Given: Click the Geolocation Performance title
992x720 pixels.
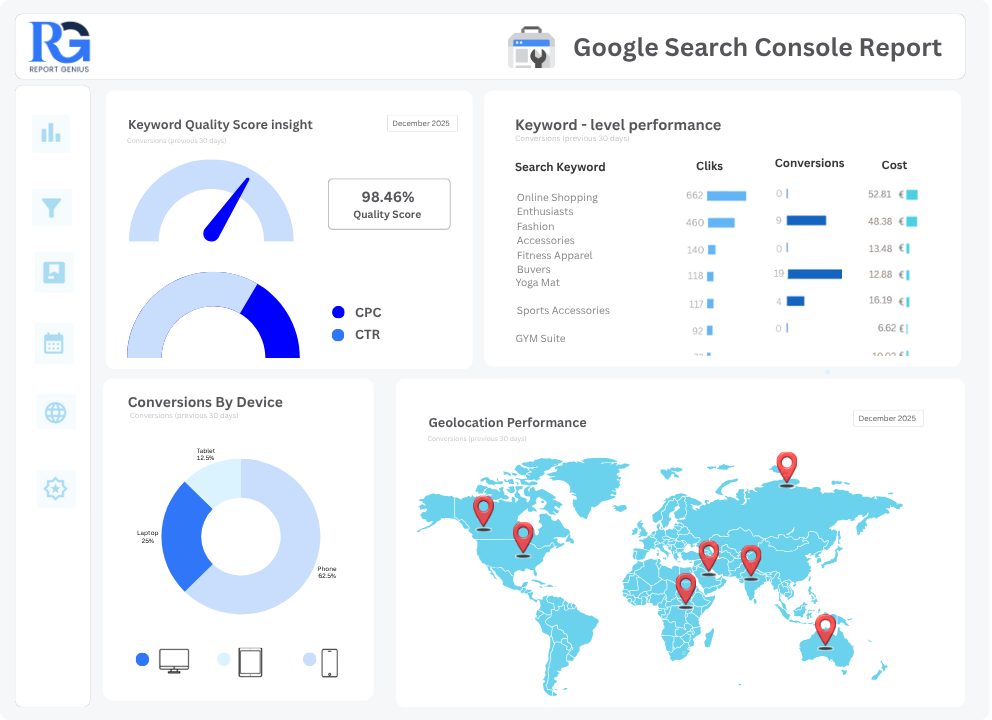Looking at the screenshot, I should [x=507, y=423].
